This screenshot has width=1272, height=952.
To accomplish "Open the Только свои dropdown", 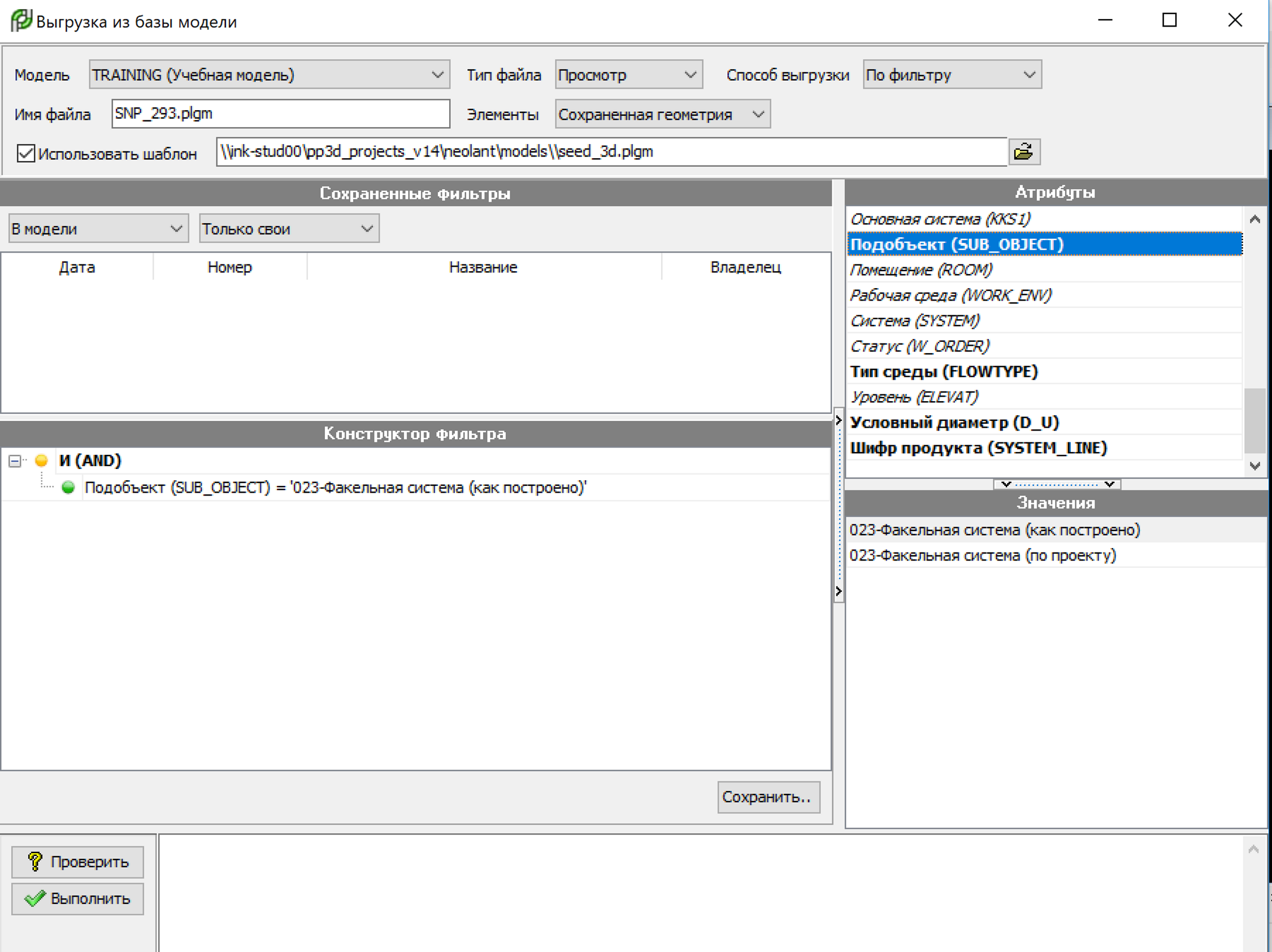I will click(289, 229).
